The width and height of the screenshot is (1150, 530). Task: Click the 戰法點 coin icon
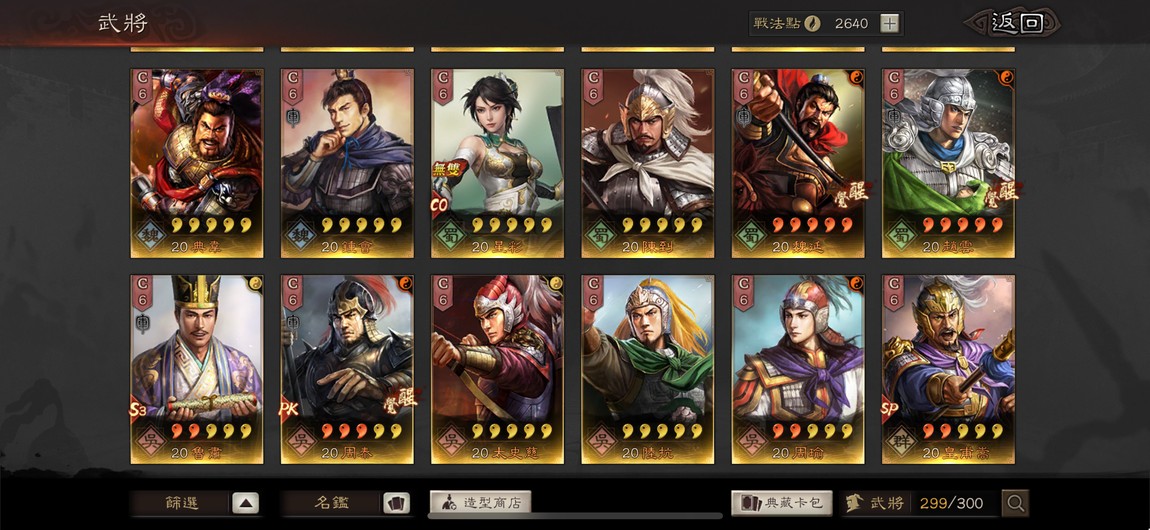[x=811, y=23]
